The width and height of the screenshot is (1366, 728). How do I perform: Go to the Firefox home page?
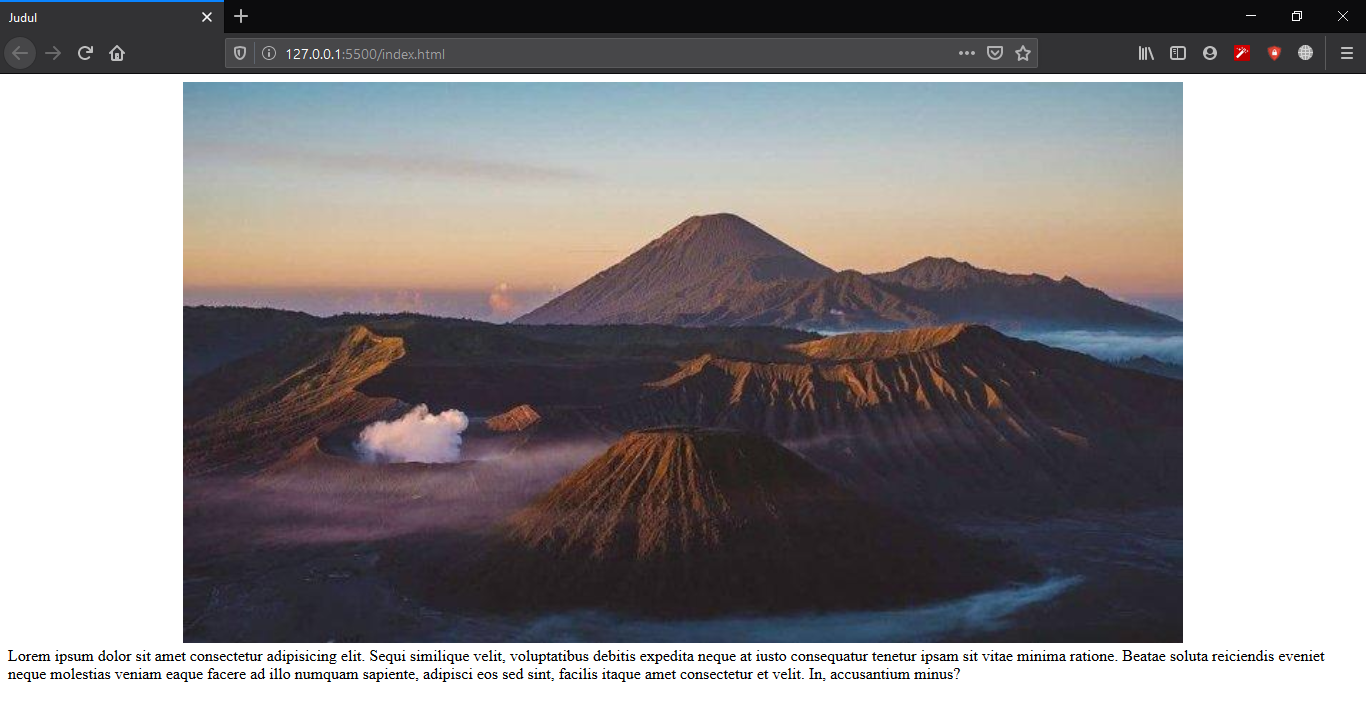[x=117, y=53]
